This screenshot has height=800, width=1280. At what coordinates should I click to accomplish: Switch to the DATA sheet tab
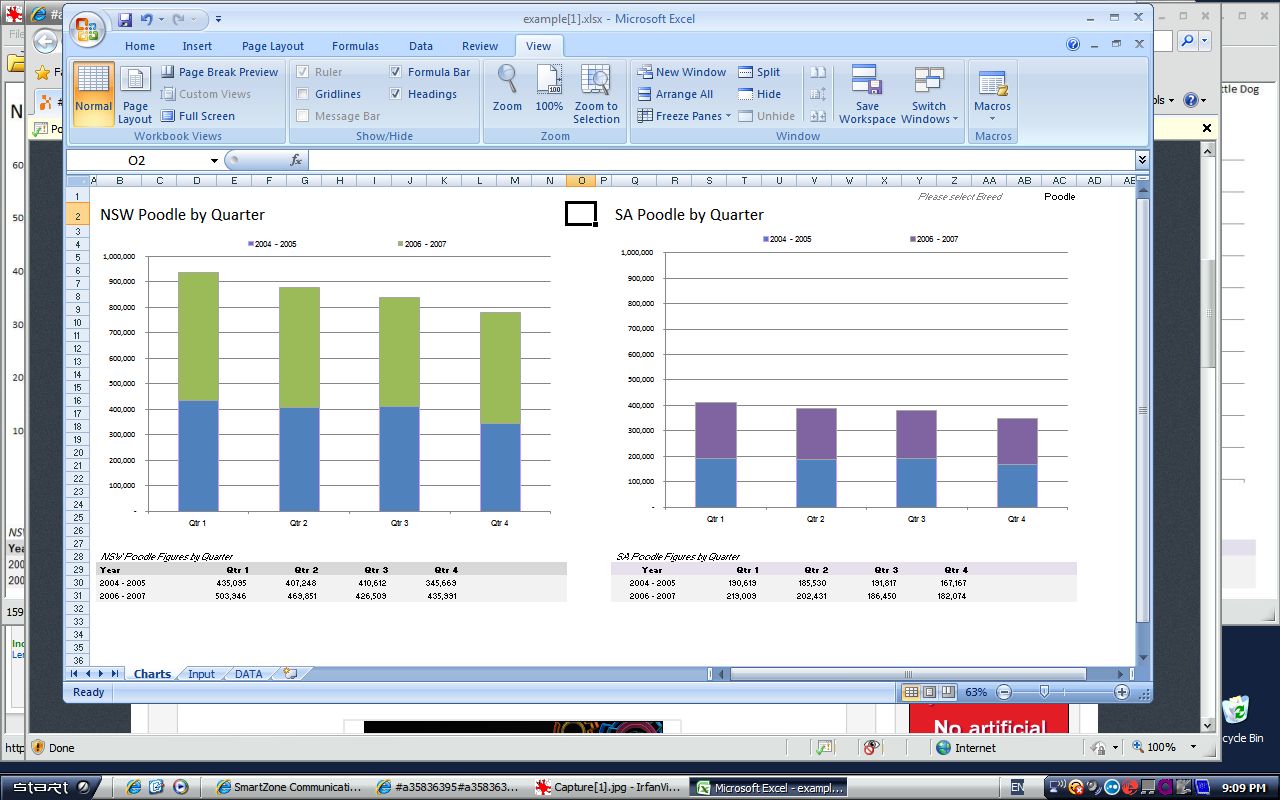[x=248, y=674]
